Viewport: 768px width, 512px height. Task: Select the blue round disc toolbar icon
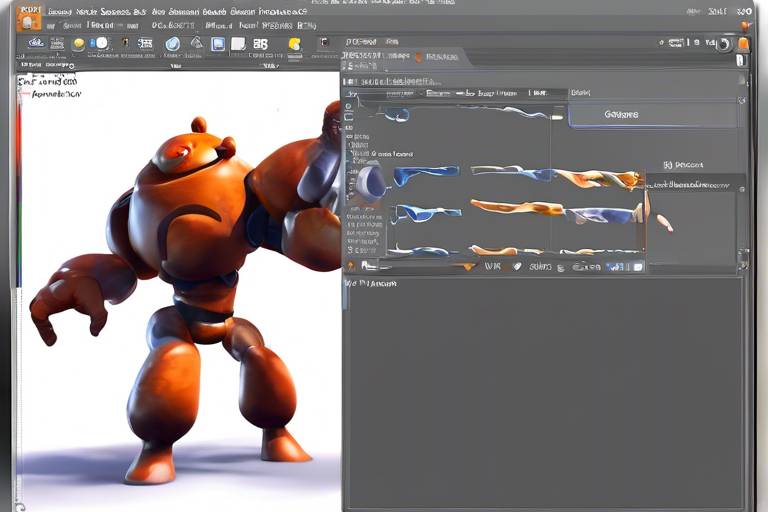click(172, 44)
